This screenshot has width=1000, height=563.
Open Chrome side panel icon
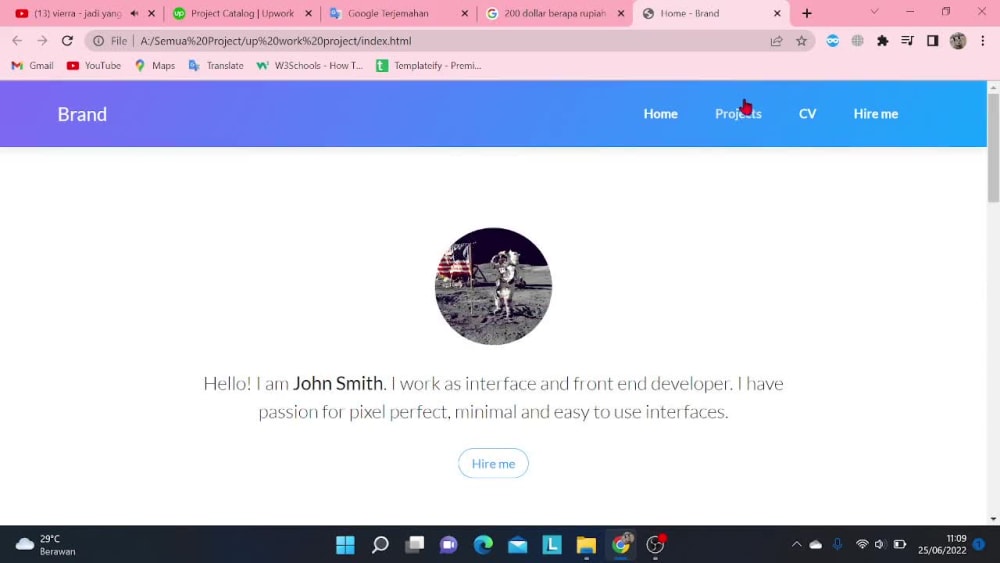click(x=932, y=41)
